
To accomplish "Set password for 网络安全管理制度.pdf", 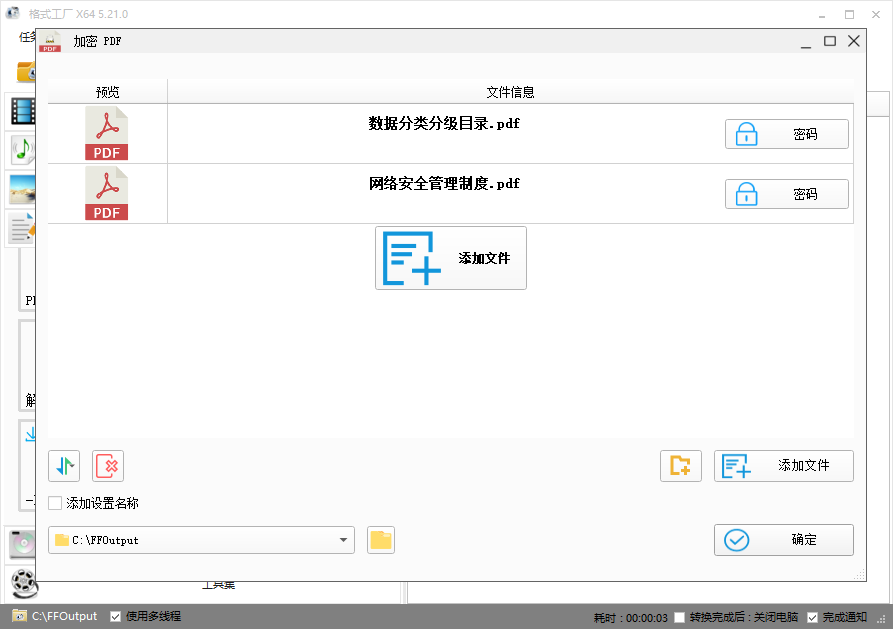I will (x=786, y=193).
